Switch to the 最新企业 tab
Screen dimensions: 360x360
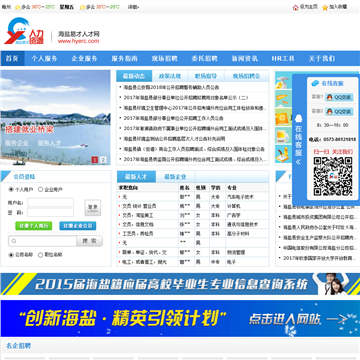click(175, 177)
